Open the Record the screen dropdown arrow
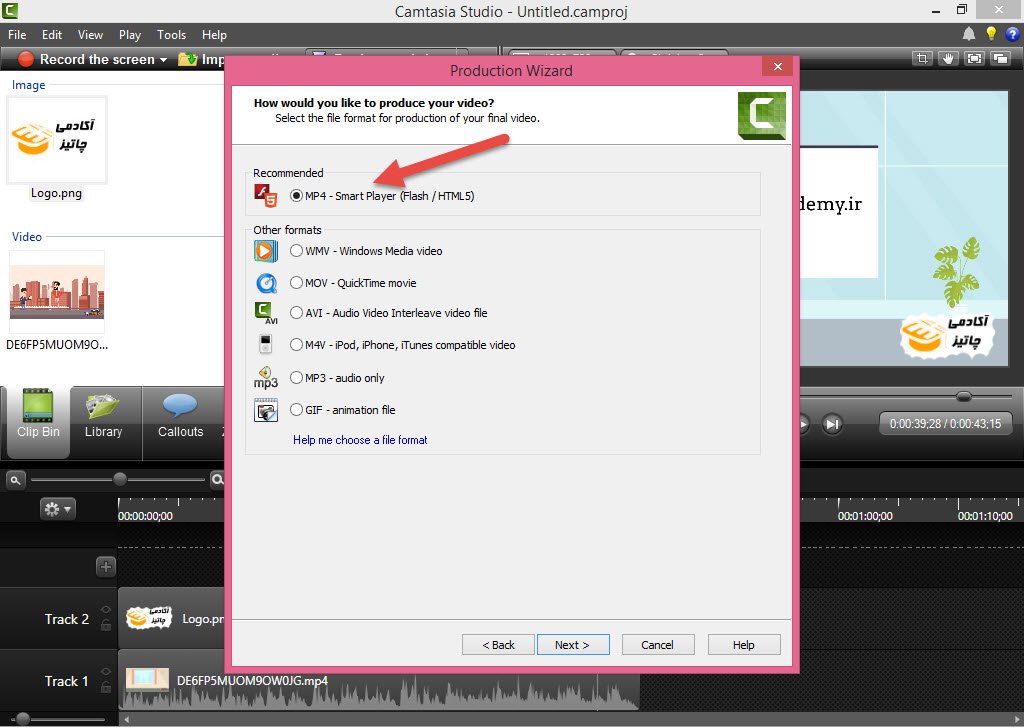Screen dimensions: 1024x728 163,60
